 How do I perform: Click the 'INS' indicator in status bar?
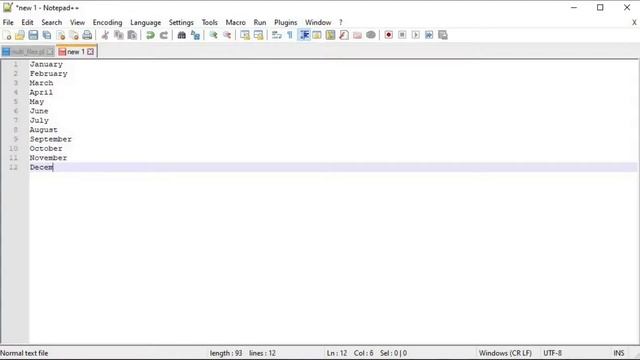619,353
